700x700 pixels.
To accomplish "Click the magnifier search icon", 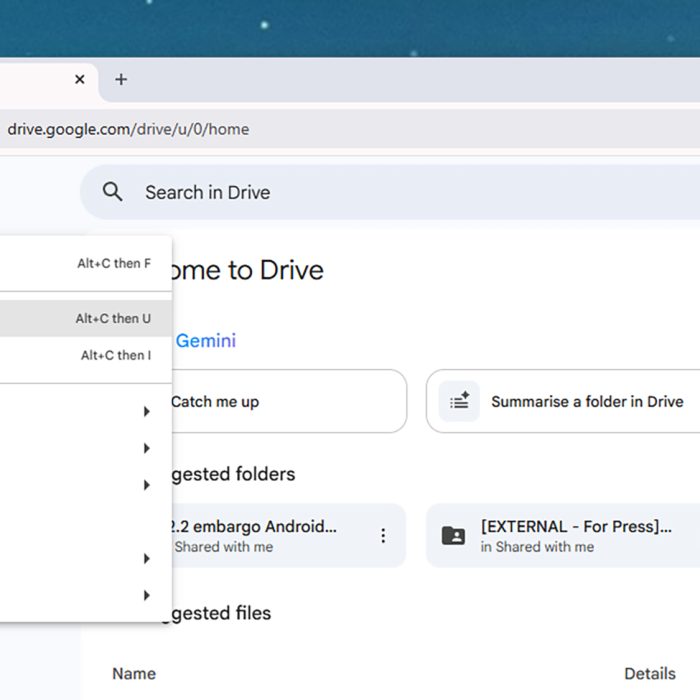I will (112, 192).
